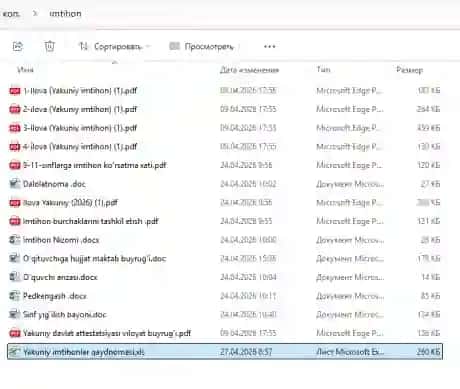Screen dimensions: 460x389
Task: Click type cell of Pedkengash .docx row
Action: pyautogui.click(x=350, y=296)
